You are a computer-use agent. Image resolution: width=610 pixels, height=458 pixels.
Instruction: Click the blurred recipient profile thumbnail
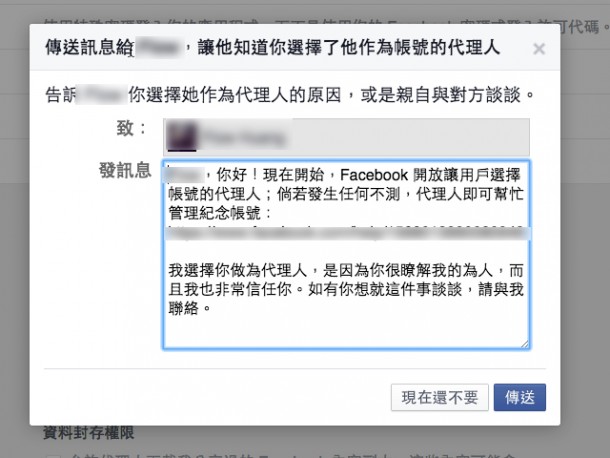pyautogui.click(x=182, y=137)
